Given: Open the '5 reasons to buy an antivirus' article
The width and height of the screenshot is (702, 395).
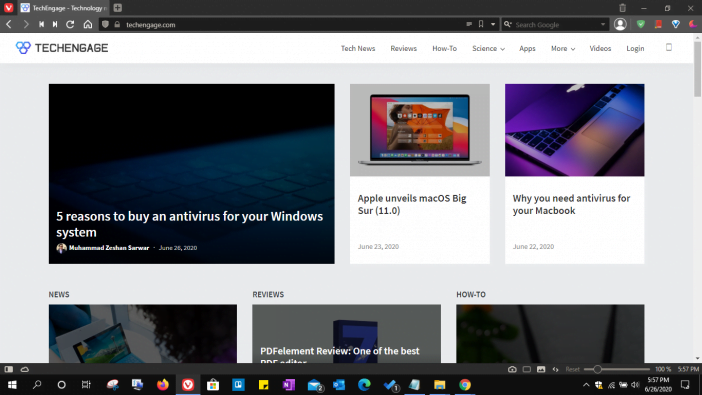Looking at the screenshot, I should 189,224.
